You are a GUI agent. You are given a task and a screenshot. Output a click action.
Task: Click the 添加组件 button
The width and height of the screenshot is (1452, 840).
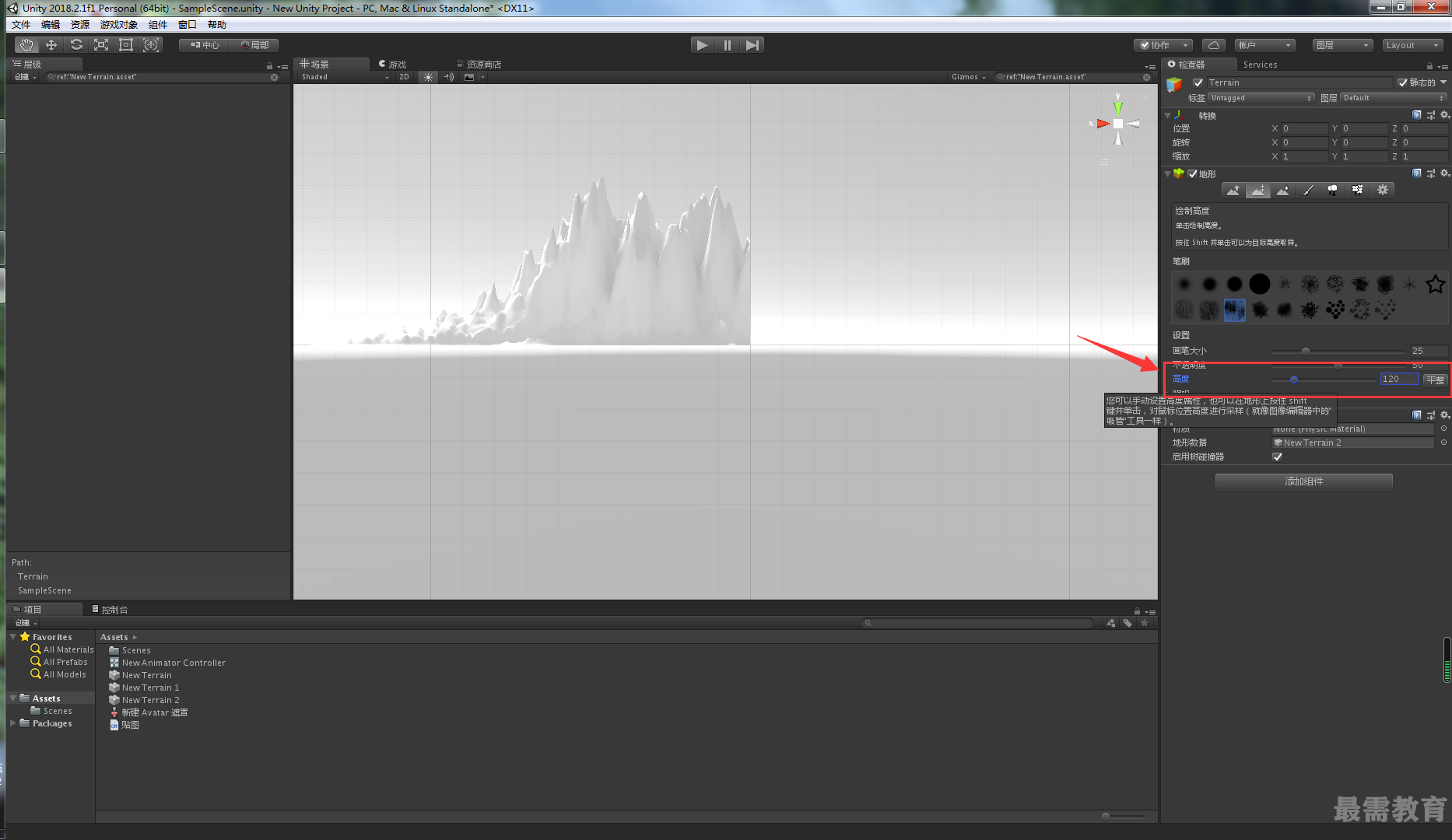click(1304, 481)
